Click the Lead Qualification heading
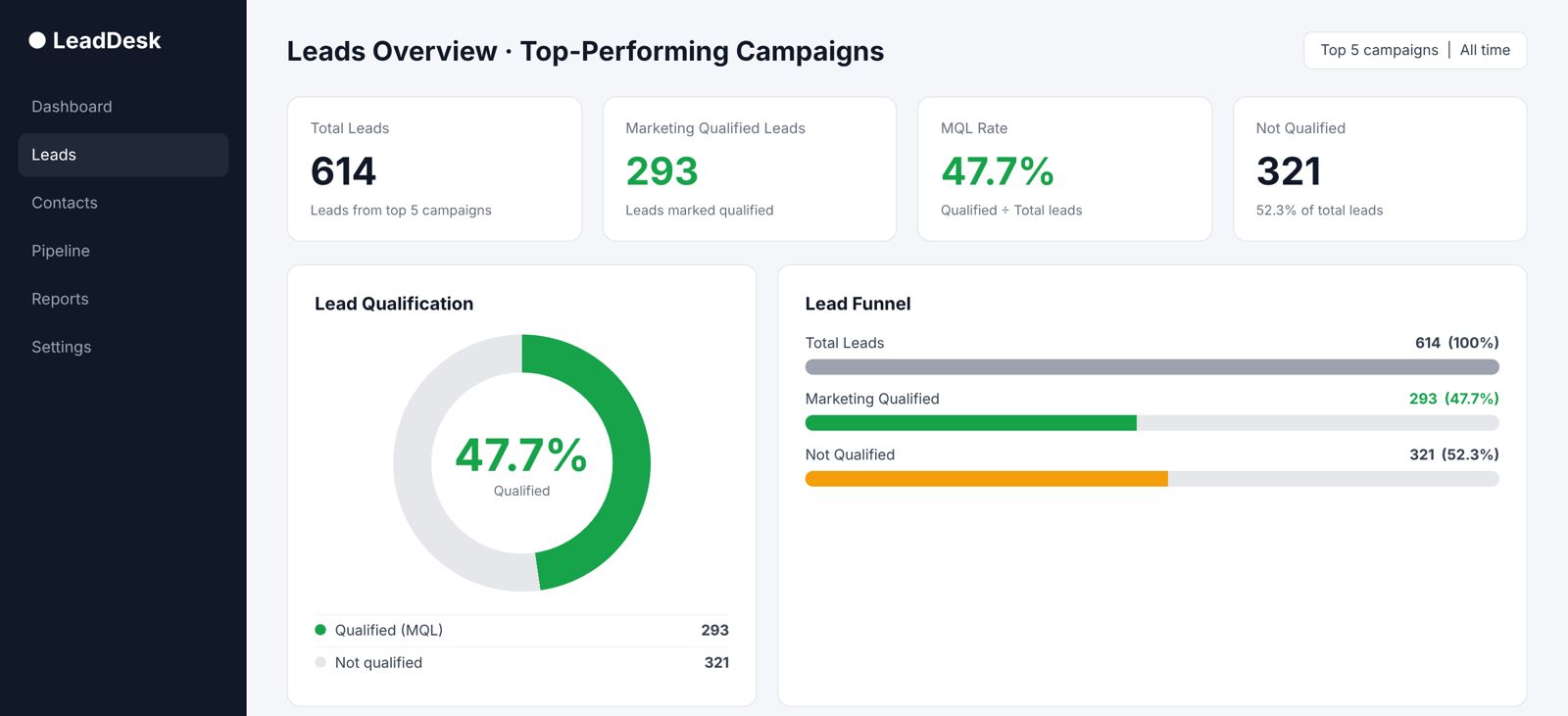This screenshot has width=1568, height=716. tap(394, 304)
